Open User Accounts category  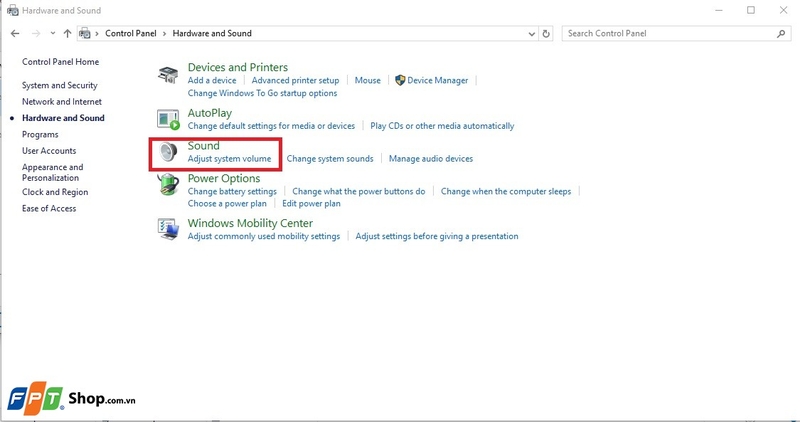[48, 151]
